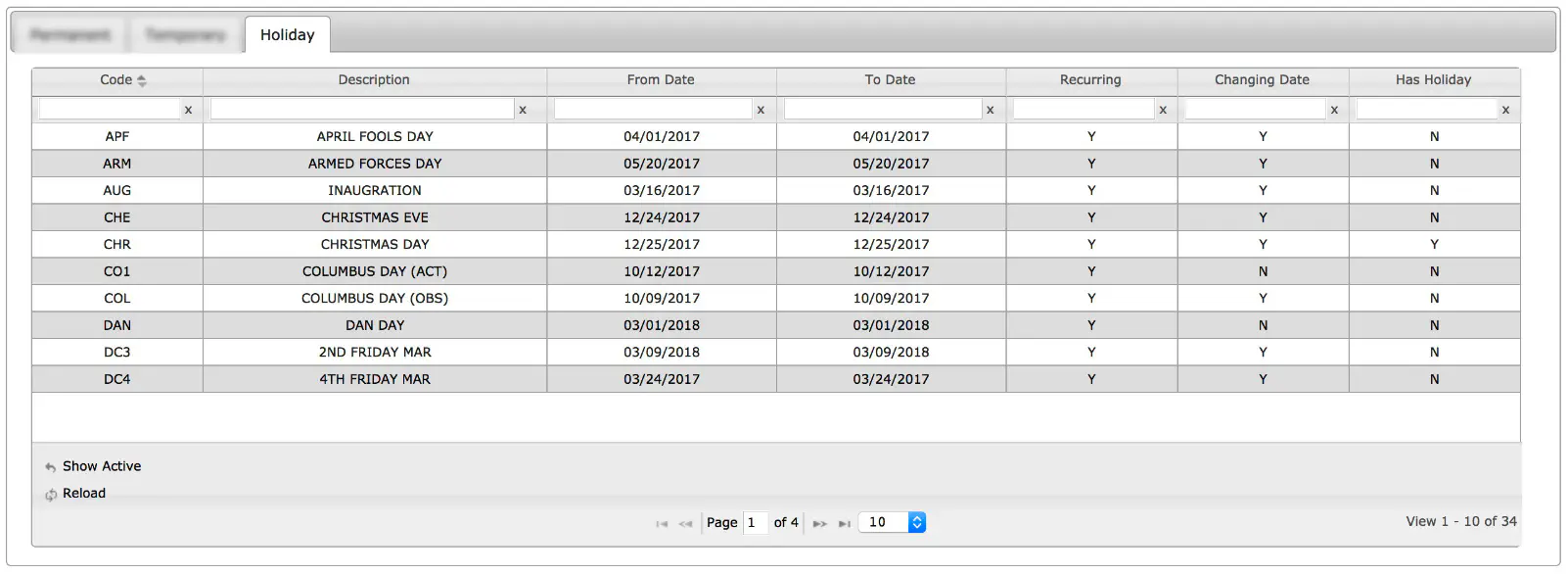Open the rows-per-page dropdown showing 10

click(x=892, y=522)
